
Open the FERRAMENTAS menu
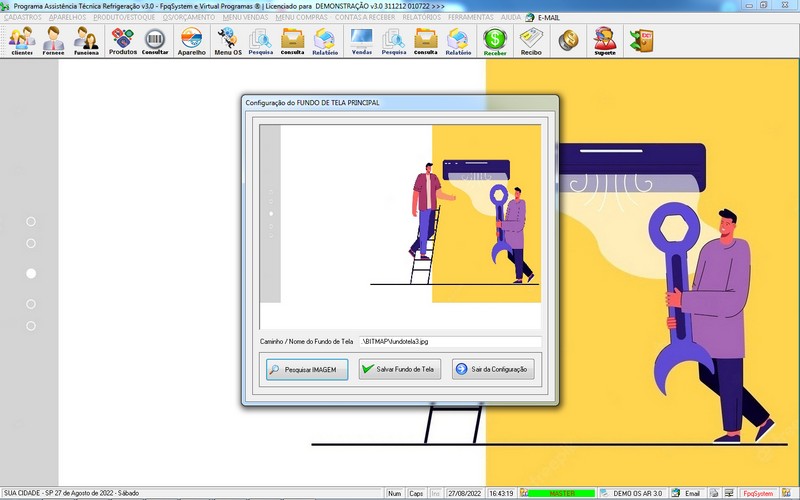point(470,17)
